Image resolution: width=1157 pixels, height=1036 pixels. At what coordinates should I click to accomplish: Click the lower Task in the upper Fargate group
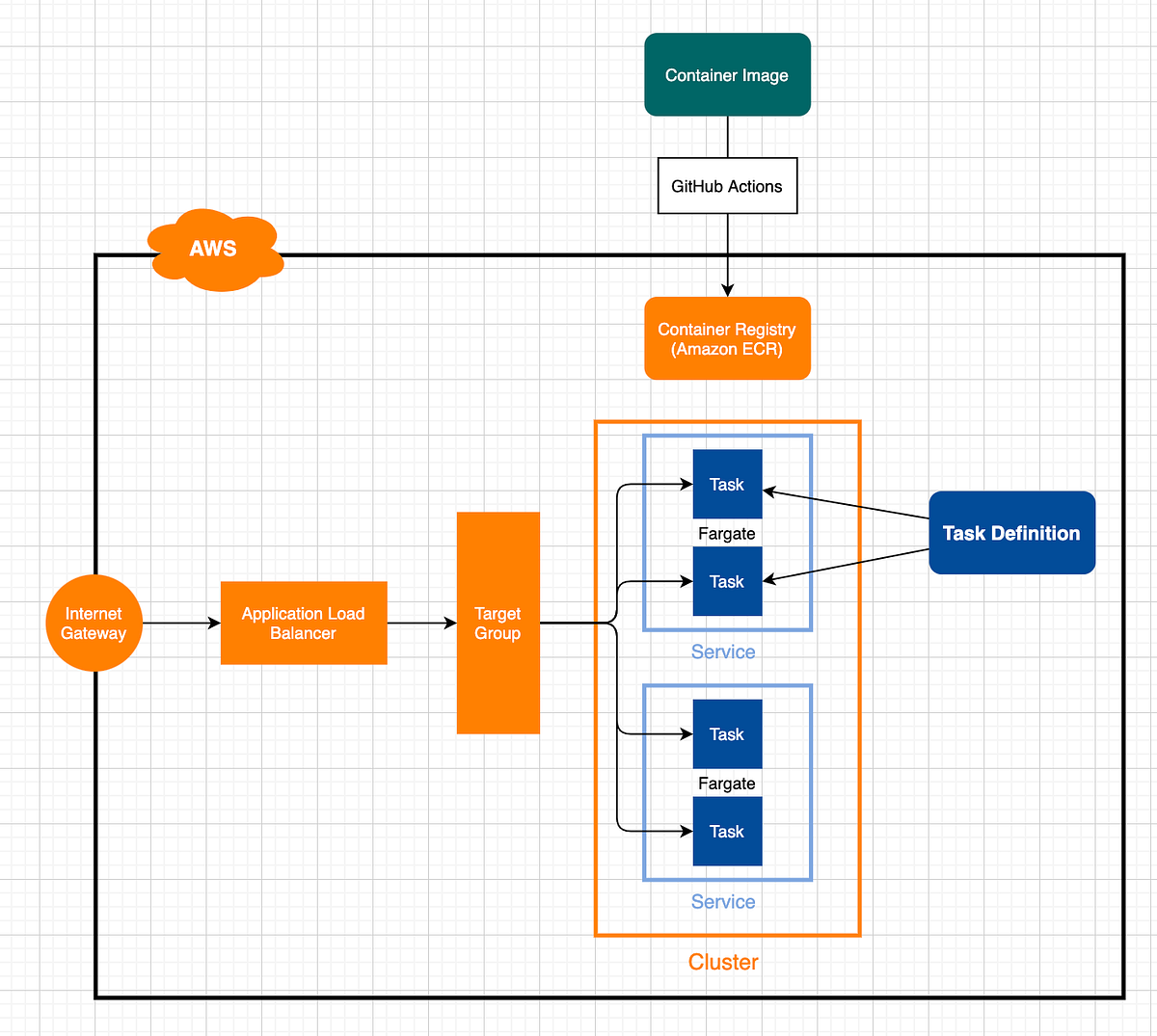click(727, 581)
